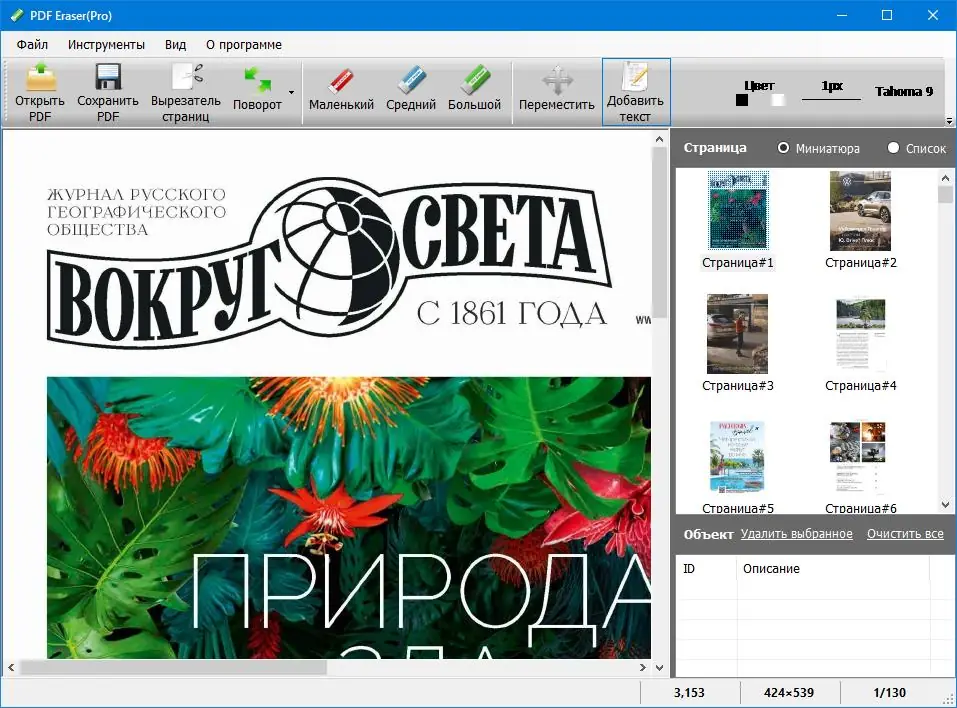957x708 pixels.
Task: Click the thumbnail panel scroll-up arrow
Action: click(945, 178)
